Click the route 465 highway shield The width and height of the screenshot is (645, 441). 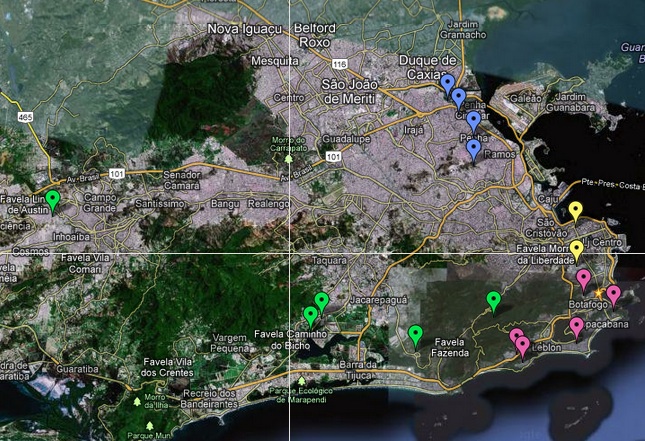[x=21, y=117]
